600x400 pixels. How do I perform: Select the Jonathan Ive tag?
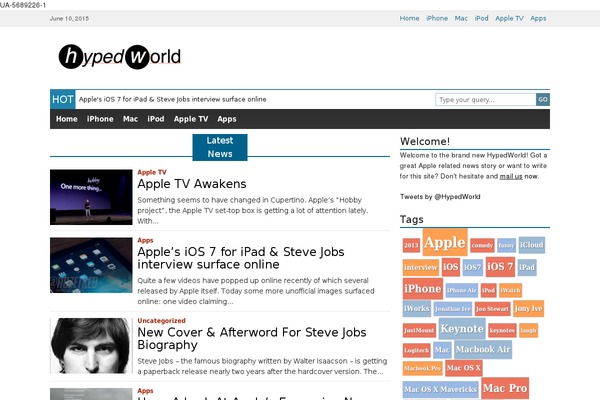[453, 309]
